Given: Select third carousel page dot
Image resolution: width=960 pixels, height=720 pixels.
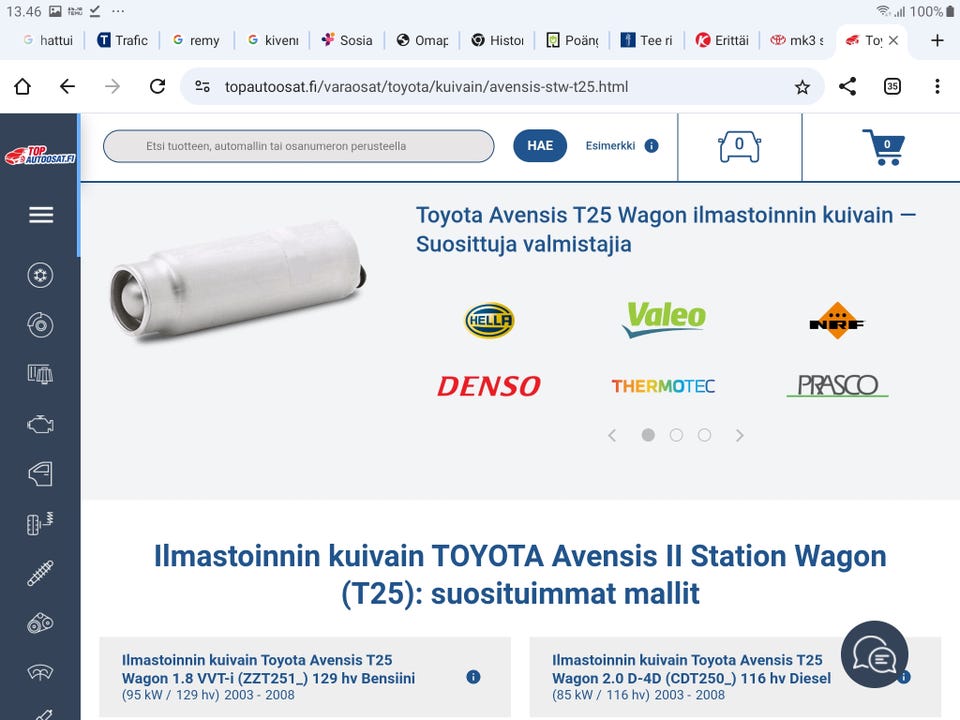Looking at the screenshot, I should 704,435.
